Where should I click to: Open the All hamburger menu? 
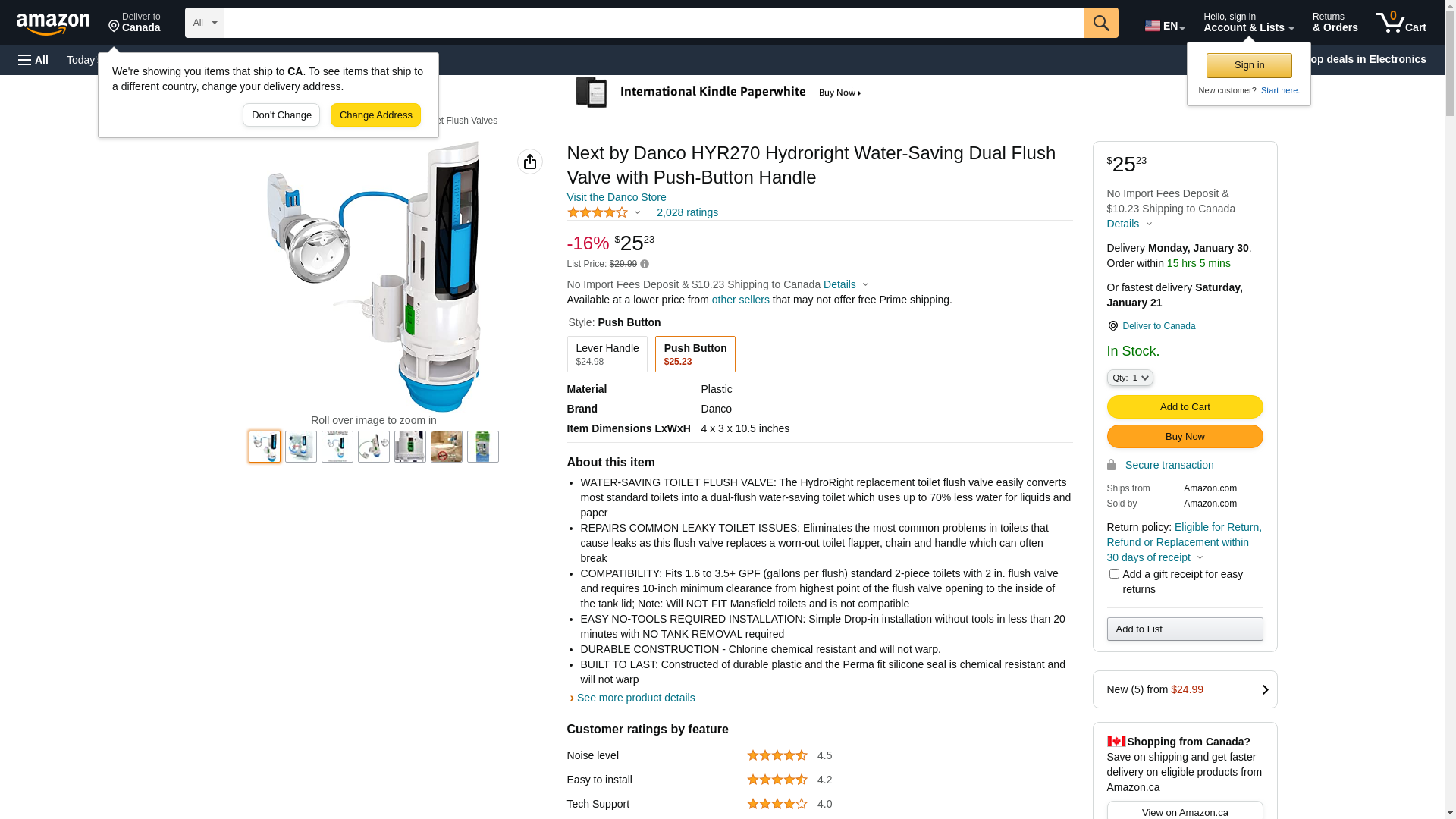pyautogui.click(x=33, y=60)
